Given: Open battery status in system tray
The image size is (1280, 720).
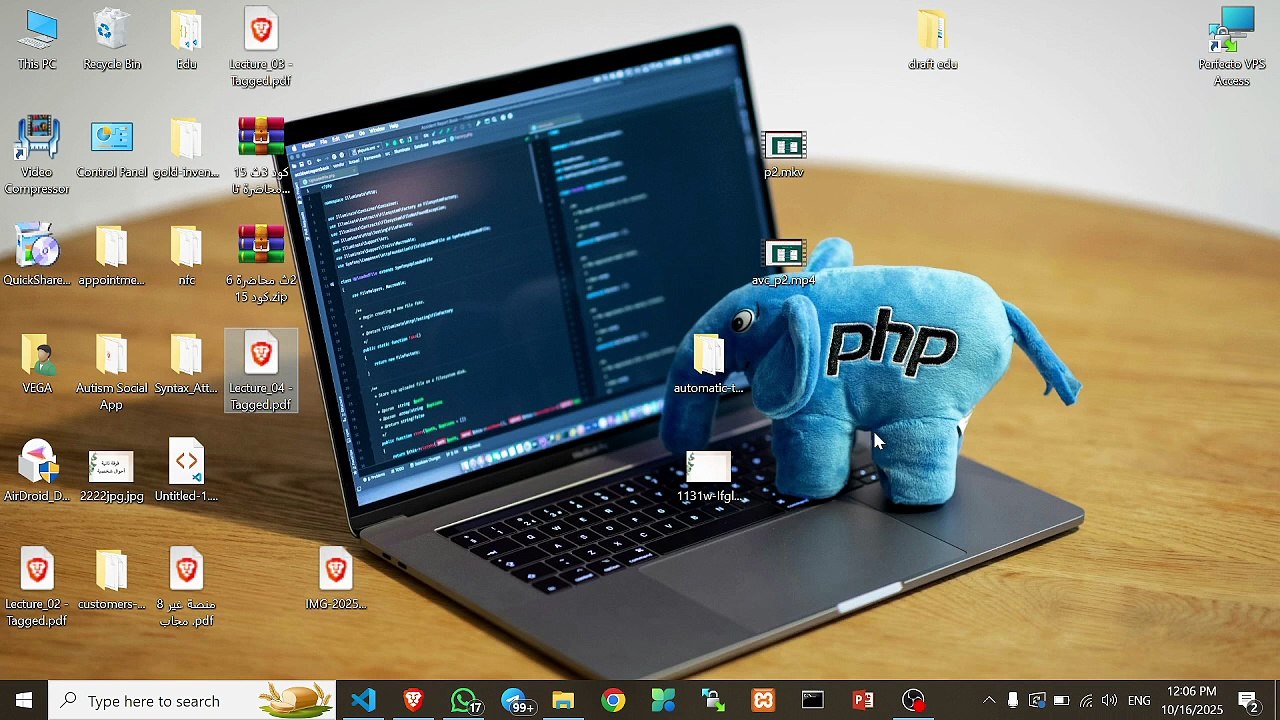Looking at the screenshot, I should point(1061,700).
